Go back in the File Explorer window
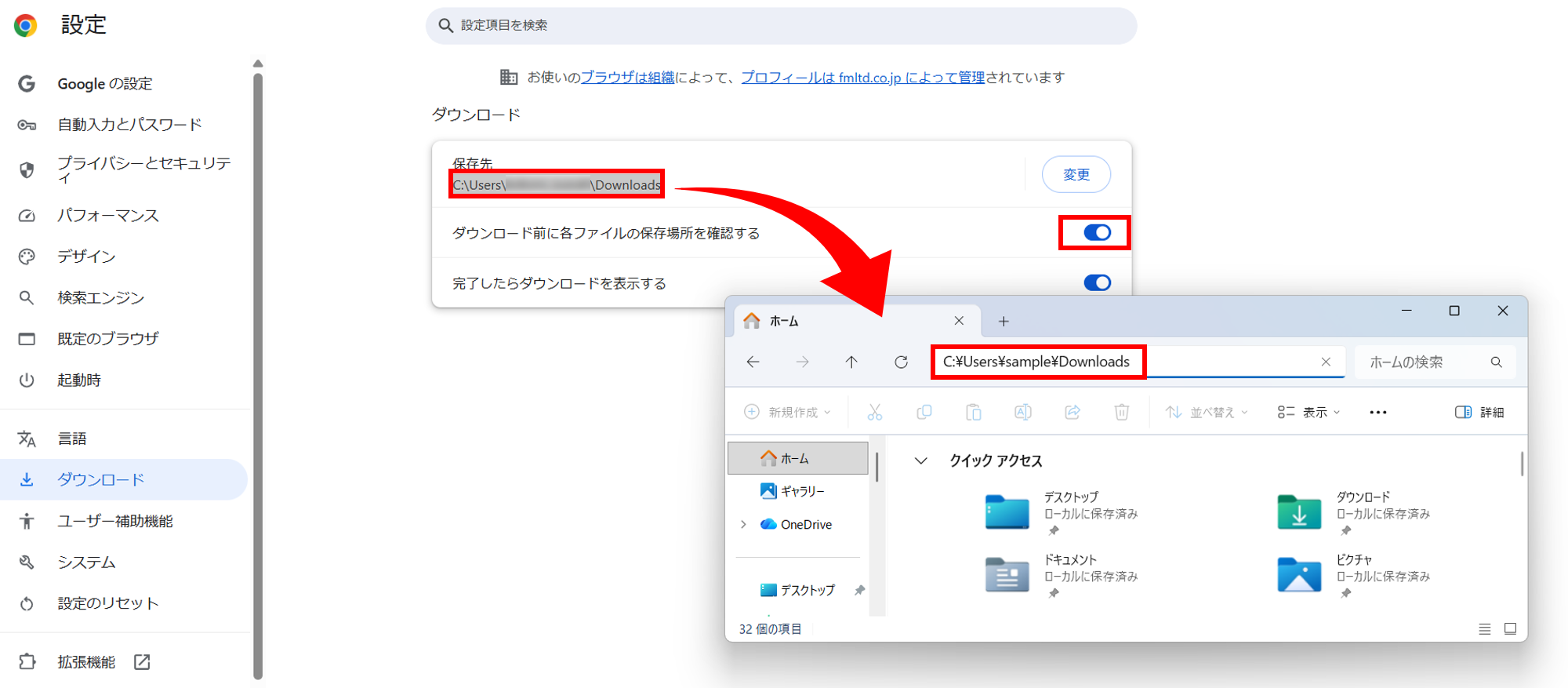Viewport: 1568px width, 688px height. tap(753, 362)
